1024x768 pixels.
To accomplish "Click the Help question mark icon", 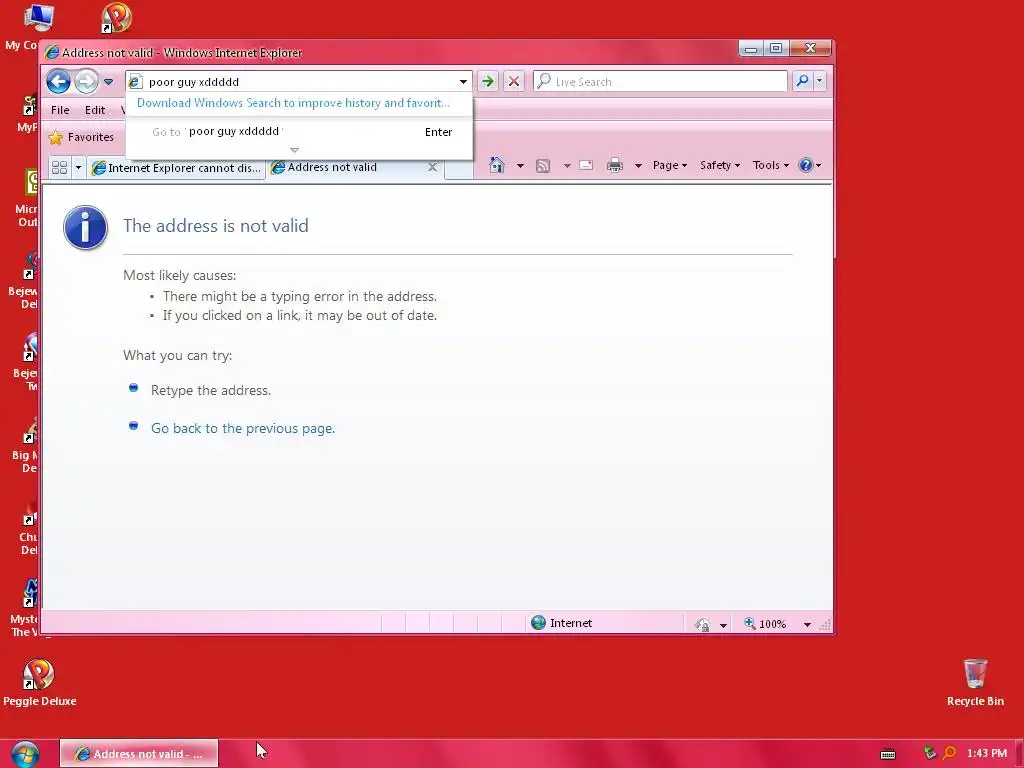I will click(x=806, y=165).
